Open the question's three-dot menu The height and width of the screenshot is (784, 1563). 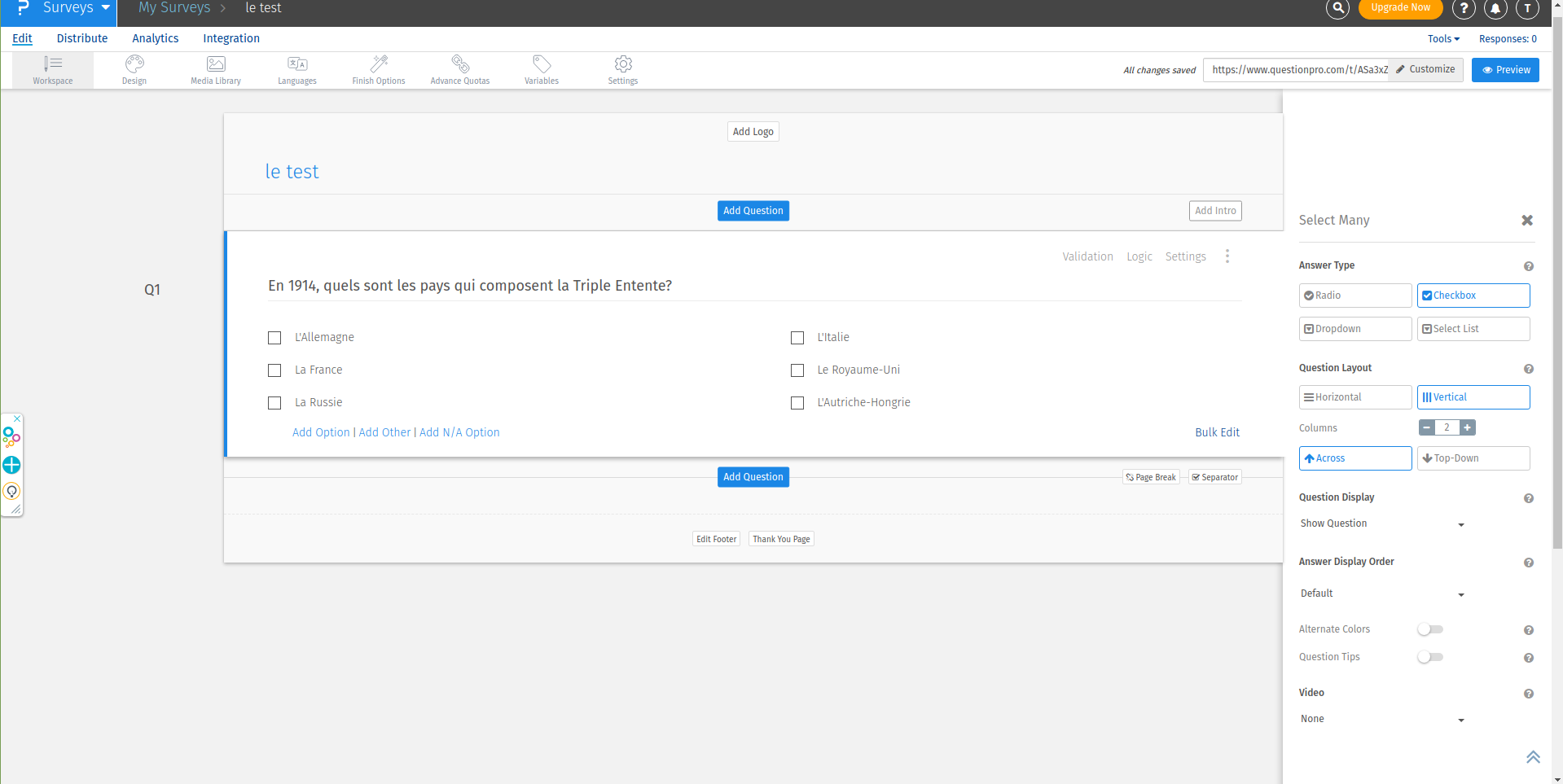(1227, 256)
